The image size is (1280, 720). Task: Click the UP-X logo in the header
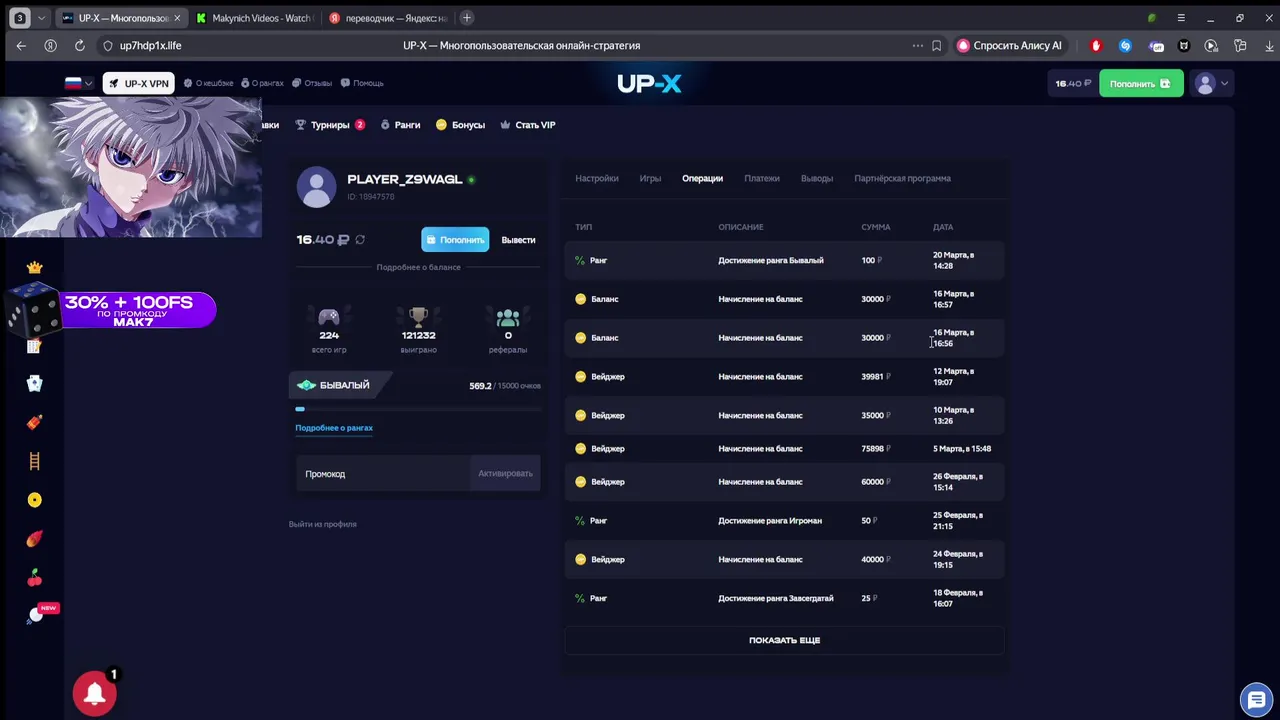[649, 84]
